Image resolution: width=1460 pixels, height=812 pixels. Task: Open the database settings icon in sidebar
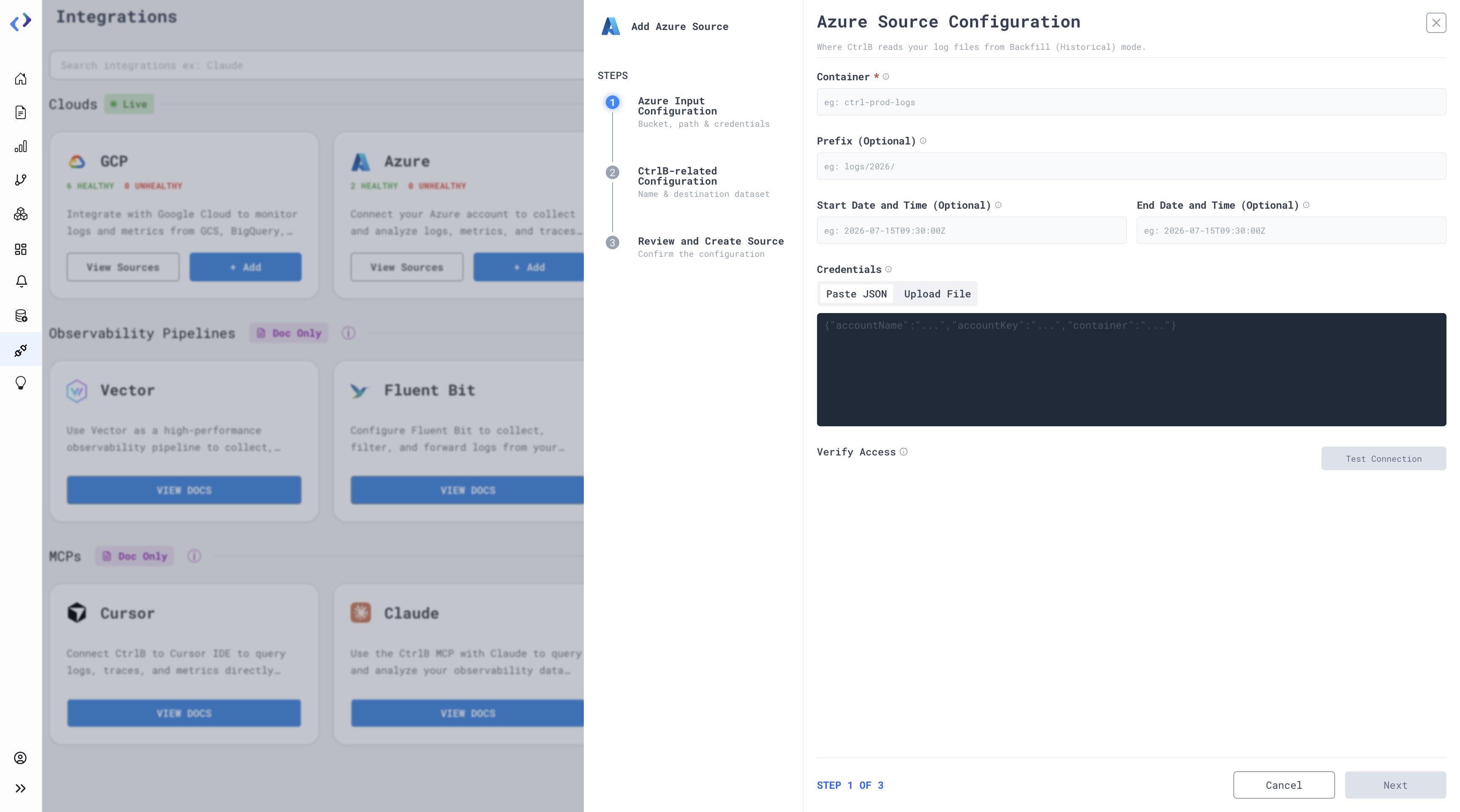[x=20, y=316]
